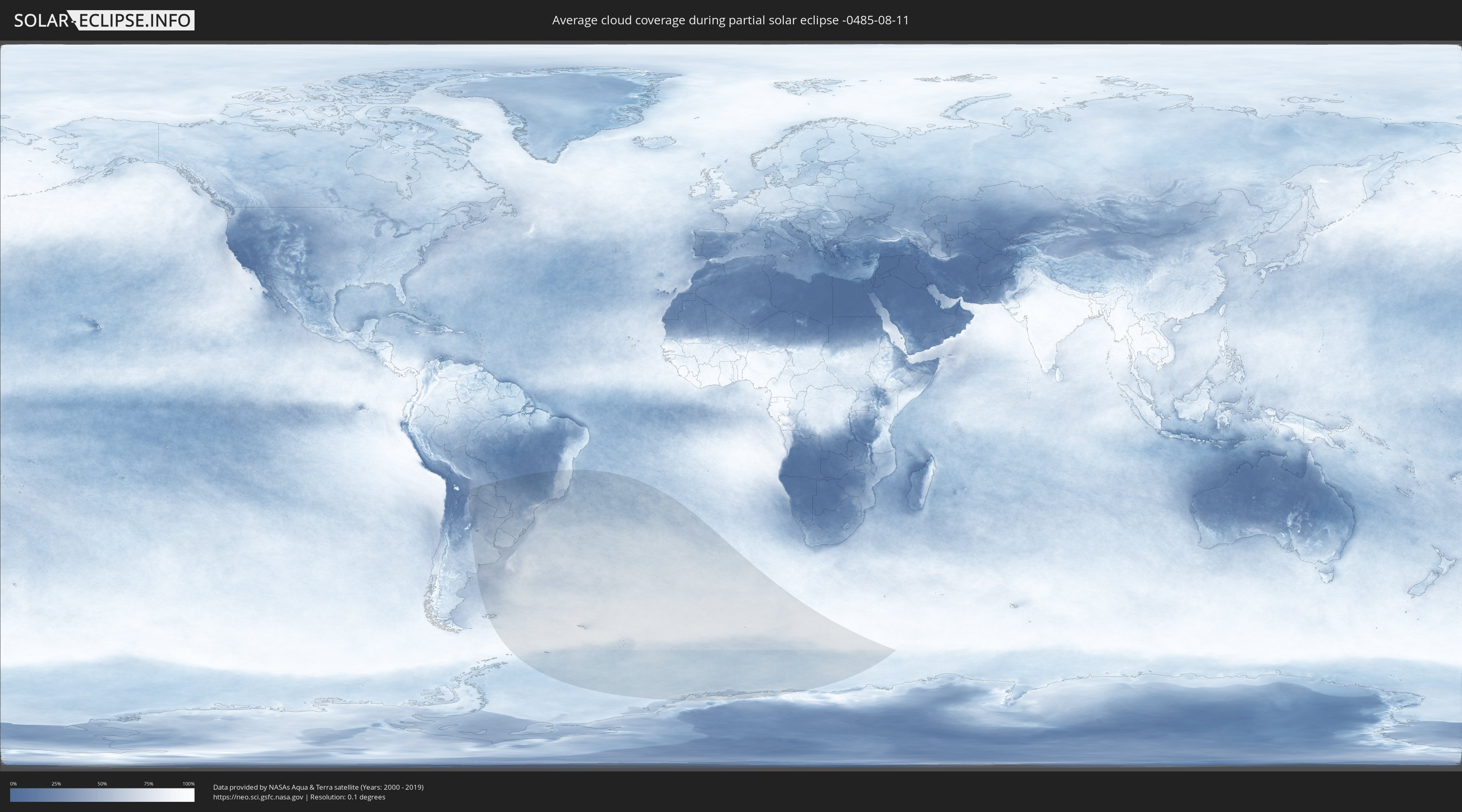Click the 50% label on the legend
Viewport: 1462px width, 812px height.
pyautogui.click(x=102, y=784)
